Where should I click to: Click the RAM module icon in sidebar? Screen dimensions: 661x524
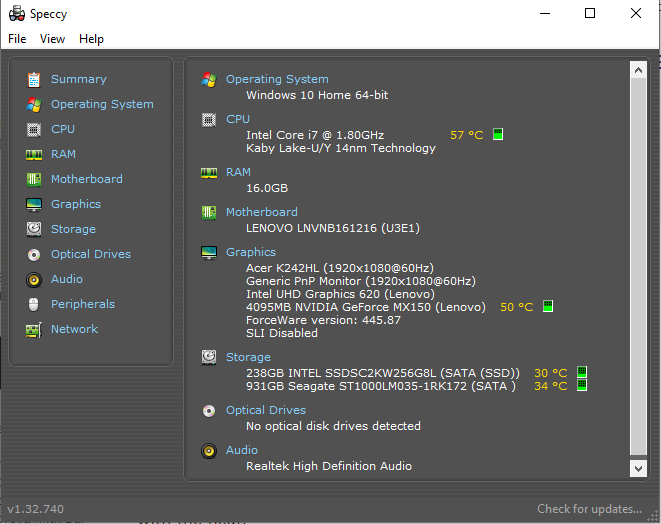(34, 154)
